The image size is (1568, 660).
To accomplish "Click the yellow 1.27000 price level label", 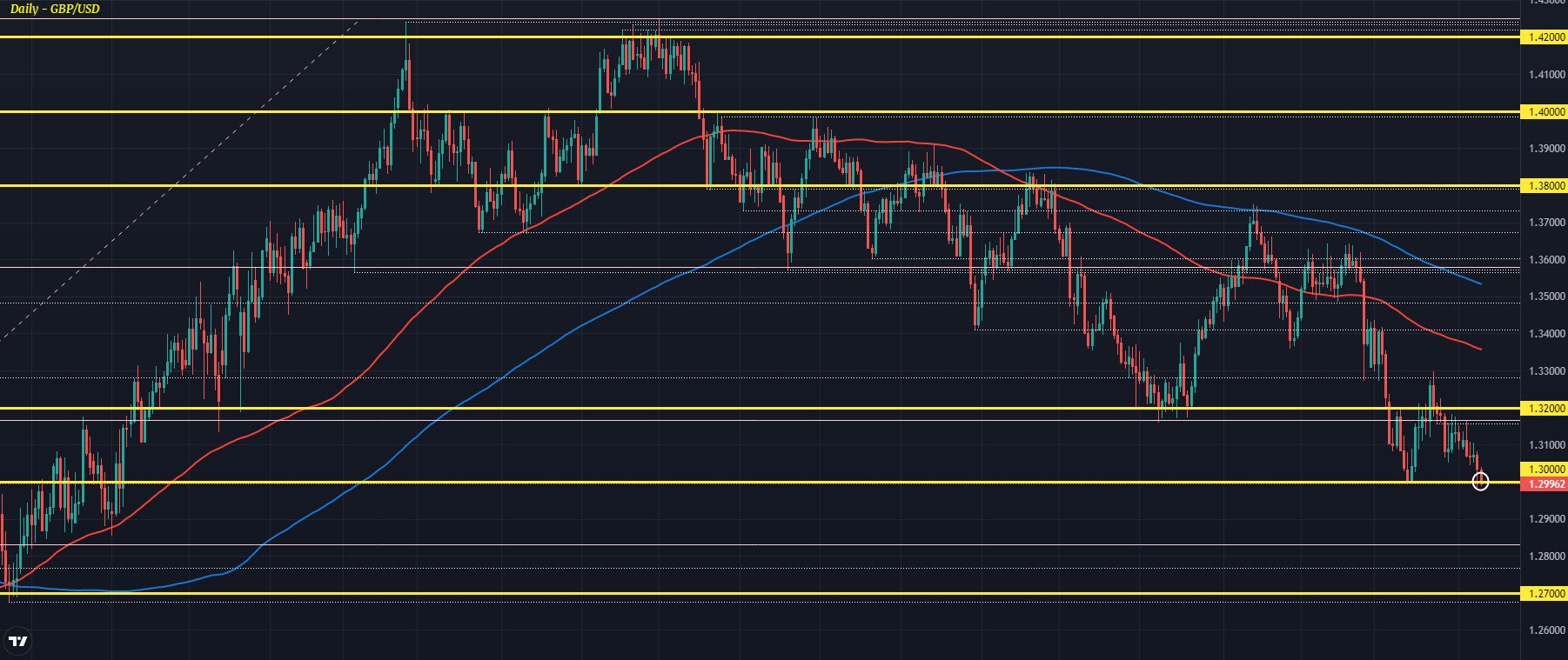I will point(1543,594).
